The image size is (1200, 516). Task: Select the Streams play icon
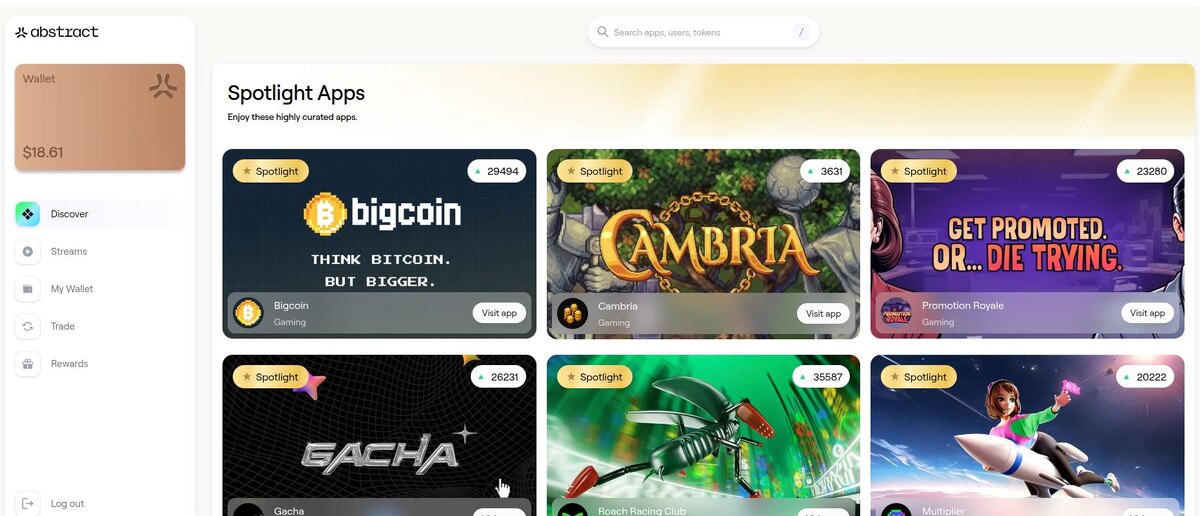click(28, 251)
